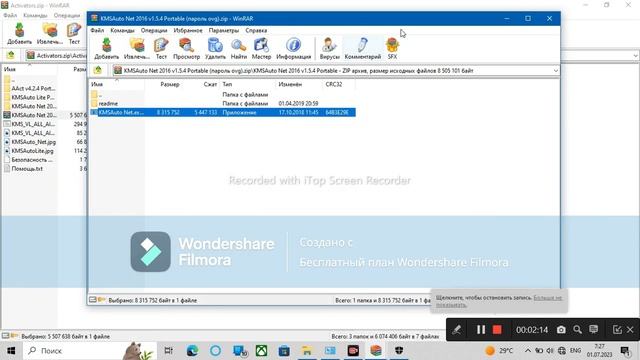The image size is (640, 360).
Task: Click Тест in background Activators.zip window
Action: (x=74, y=33)
